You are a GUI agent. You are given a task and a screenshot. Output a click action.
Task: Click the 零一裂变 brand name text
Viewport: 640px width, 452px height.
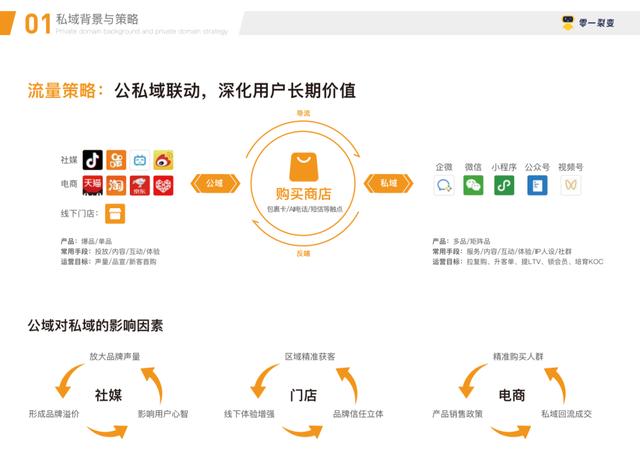[x=596, y=23]
